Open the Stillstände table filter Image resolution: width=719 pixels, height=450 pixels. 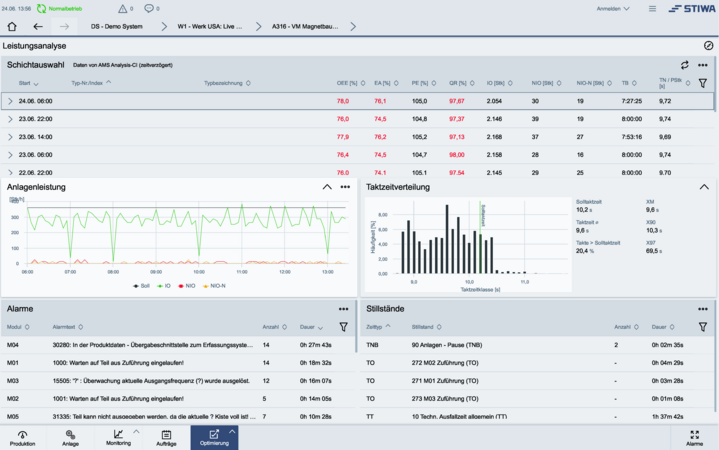[702, 327]
